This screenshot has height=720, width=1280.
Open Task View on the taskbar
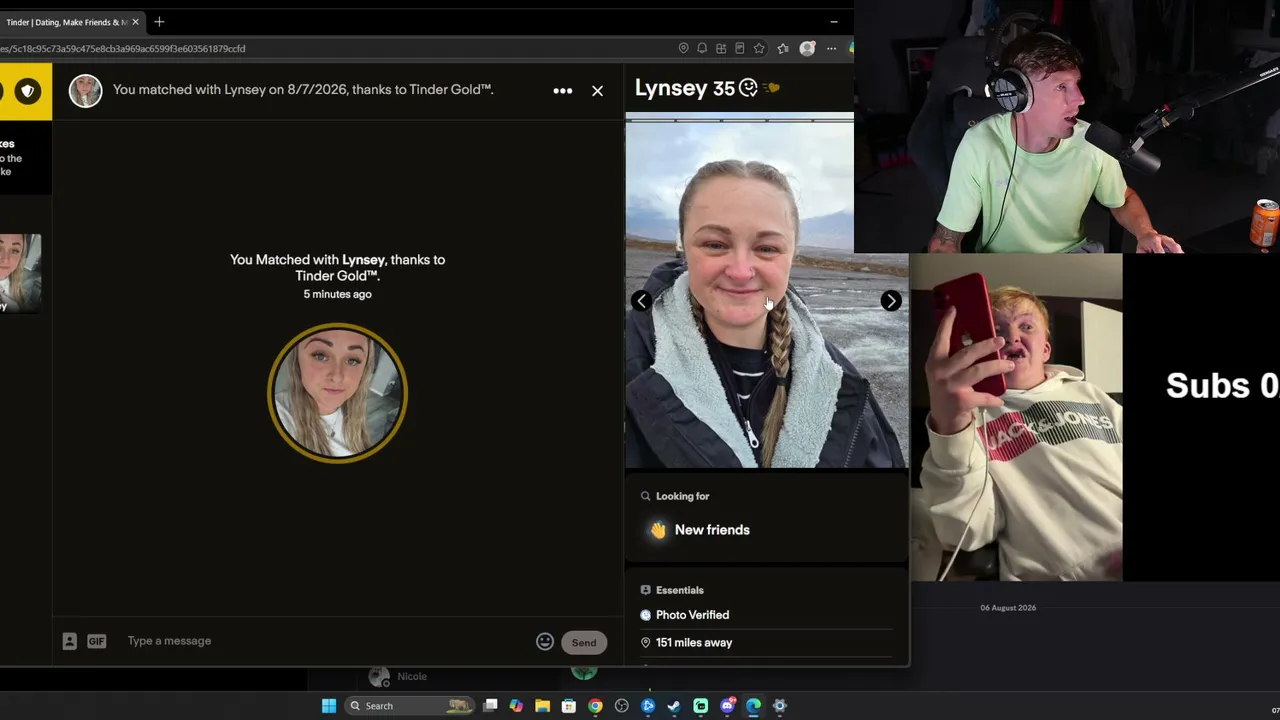click(x=490, y=706)
